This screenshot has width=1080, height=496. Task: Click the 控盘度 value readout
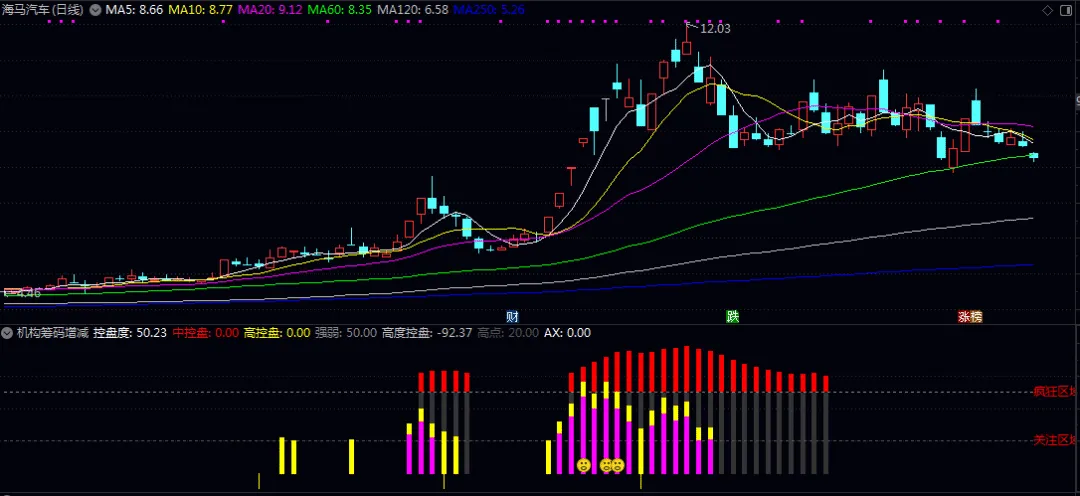[130, 333]
